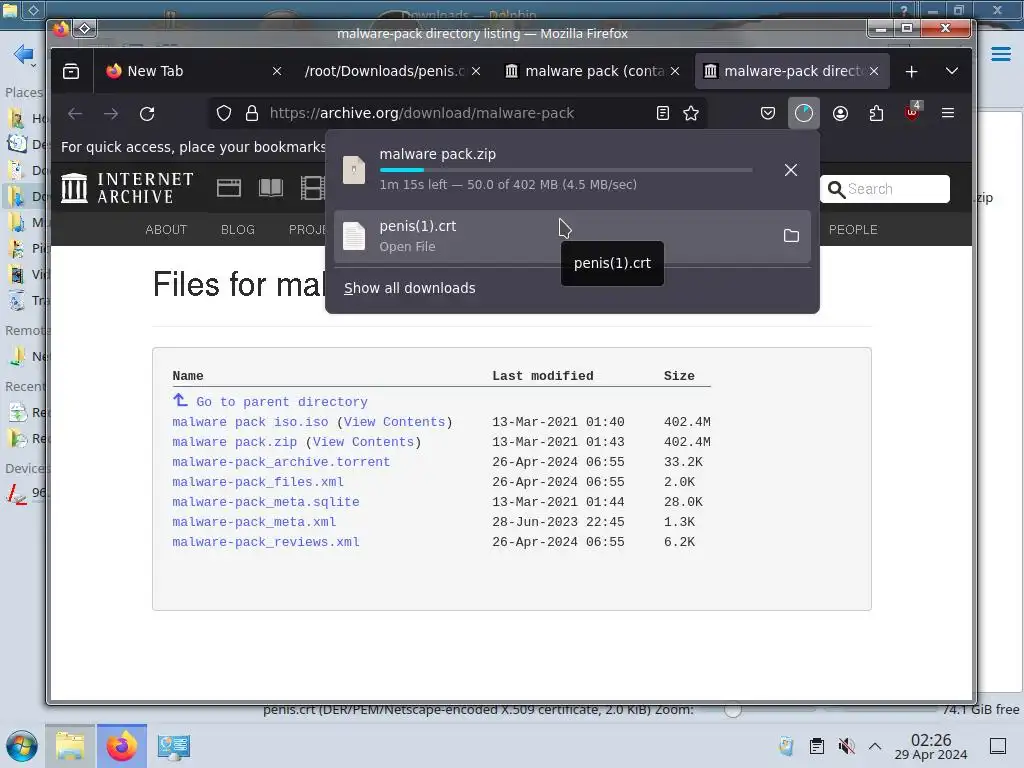Viewport: 1024px width, 768px height.
Task: Go to parent directory link
Action: tap(281, 402)
